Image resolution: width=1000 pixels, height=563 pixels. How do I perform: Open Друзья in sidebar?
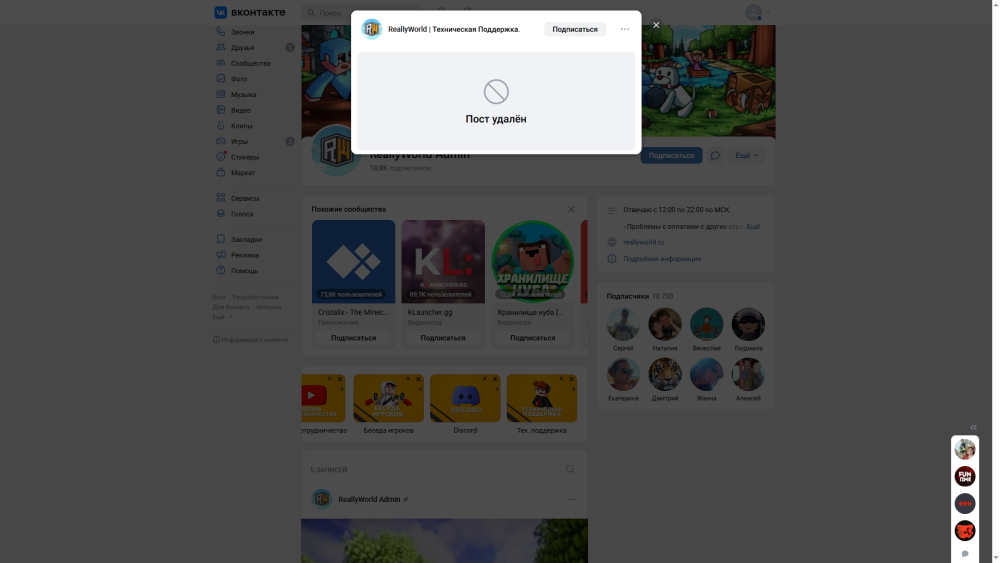[x=242, y=48]
